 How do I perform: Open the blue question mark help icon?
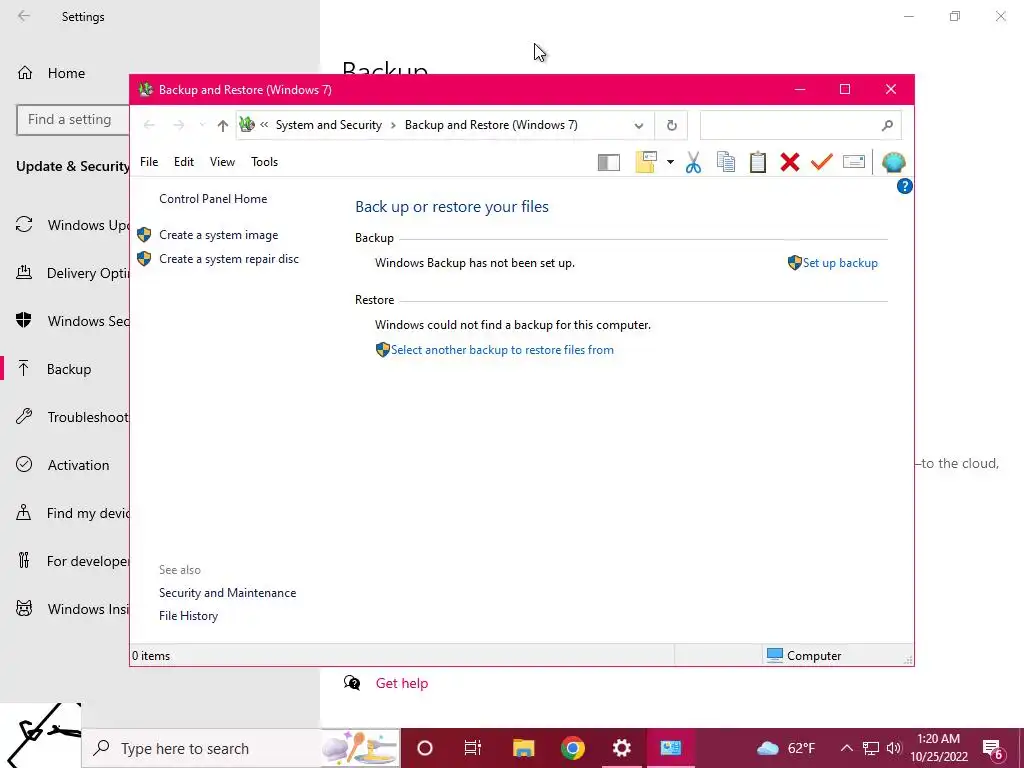(x=904, y=187)
